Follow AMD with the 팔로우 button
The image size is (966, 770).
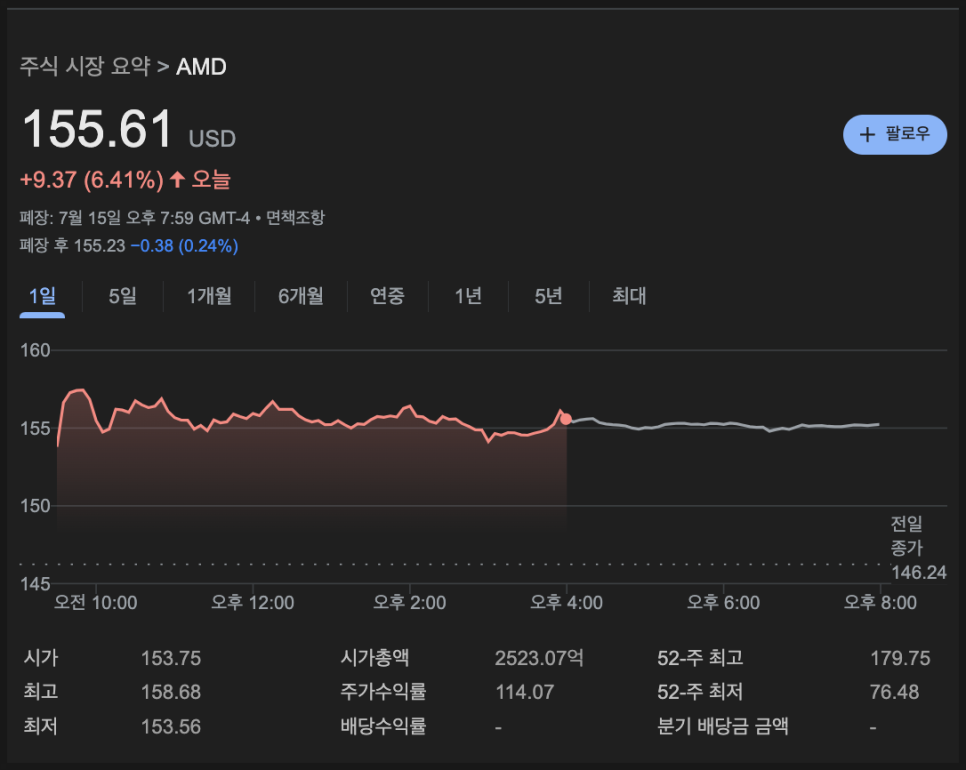tap(895, 134)
